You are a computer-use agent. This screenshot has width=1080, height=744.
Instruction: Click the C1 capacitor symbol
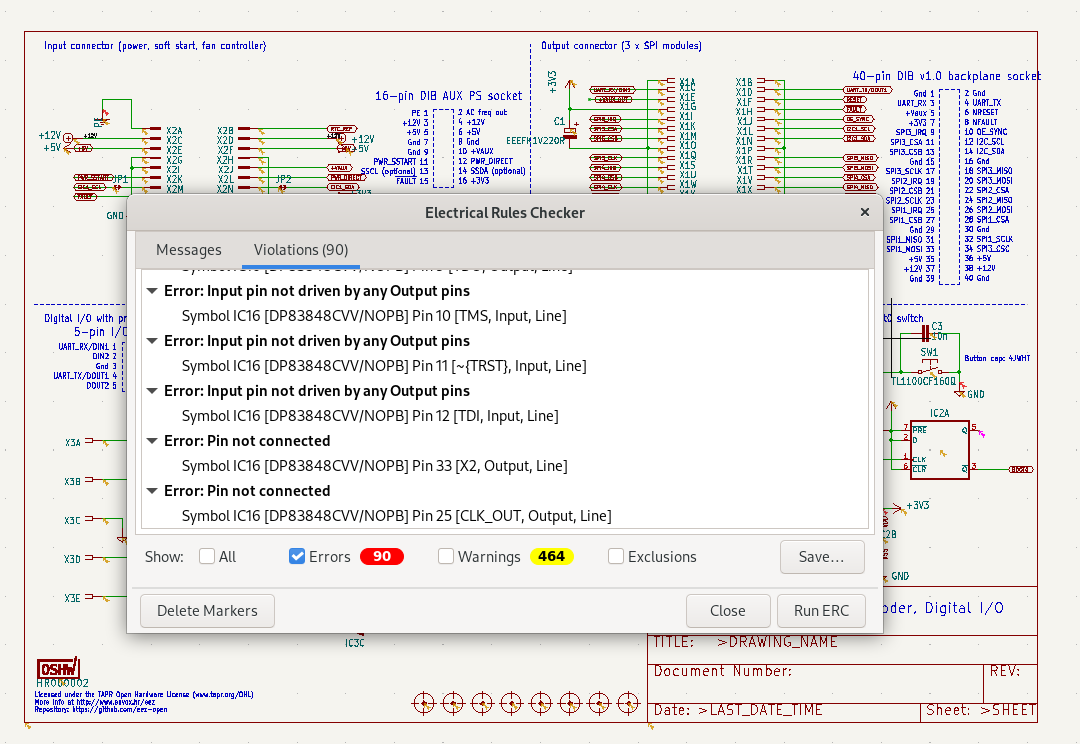pos(572,130)
